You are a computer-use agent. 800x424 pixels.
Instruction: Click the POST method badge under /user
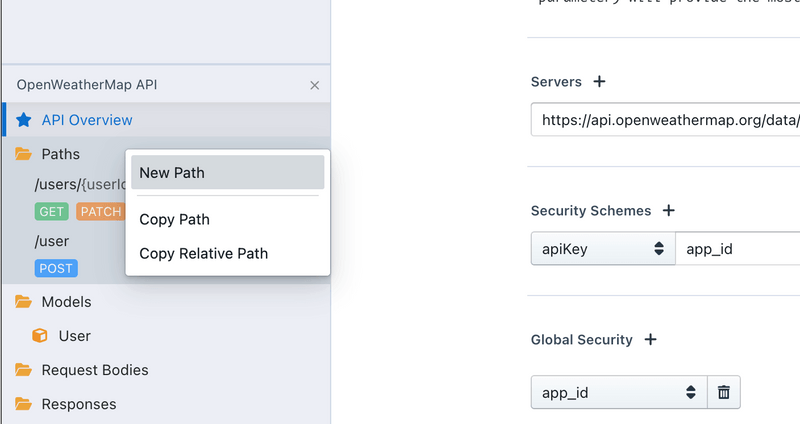[55, 268]
